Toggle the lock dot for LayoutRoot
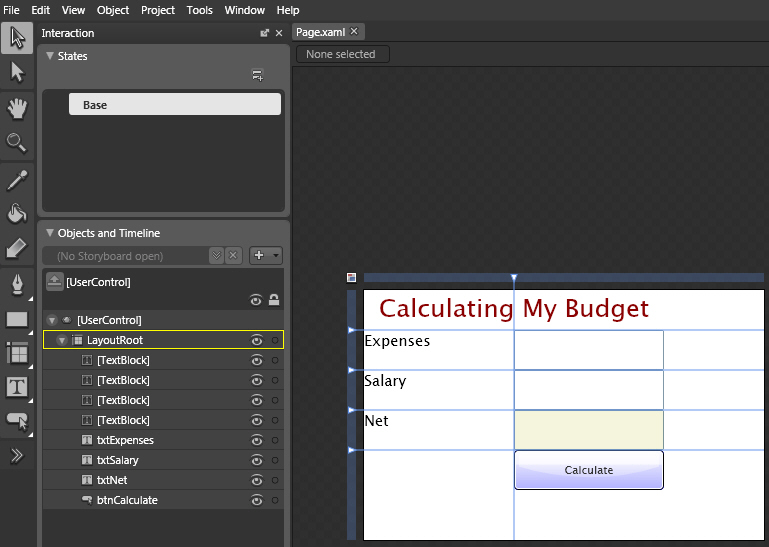The image size is (769, 547). pyautogui.click(x=275, y=340)
